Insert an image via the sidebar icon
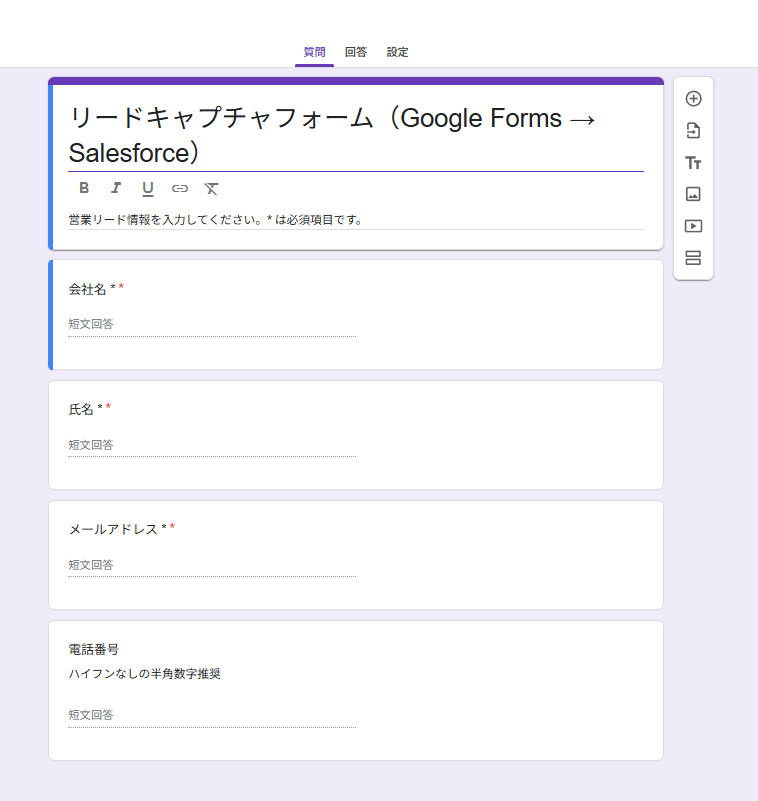758x801 pixels. click(693, 194)
